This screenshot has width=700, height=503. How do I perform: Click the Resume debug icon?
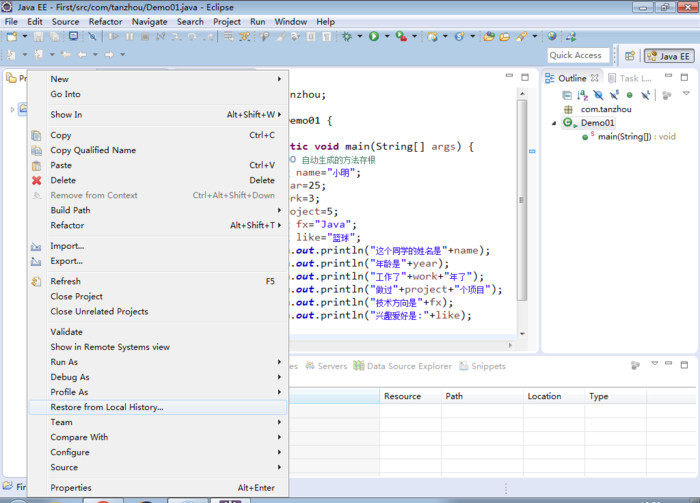coord(113,37)
